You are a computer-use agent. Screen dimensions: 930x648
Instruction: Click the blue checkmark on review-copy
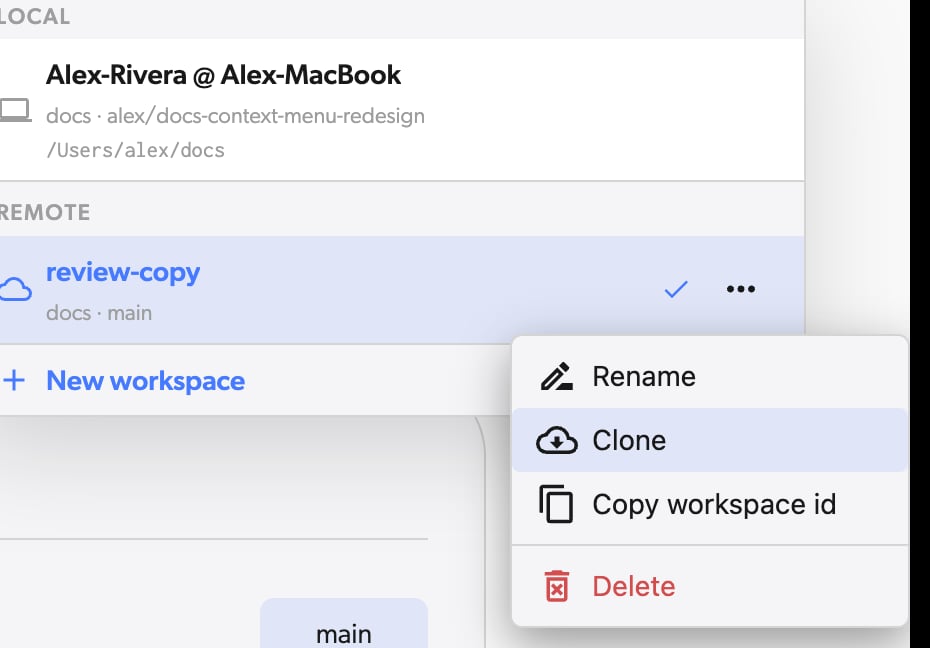676,289
